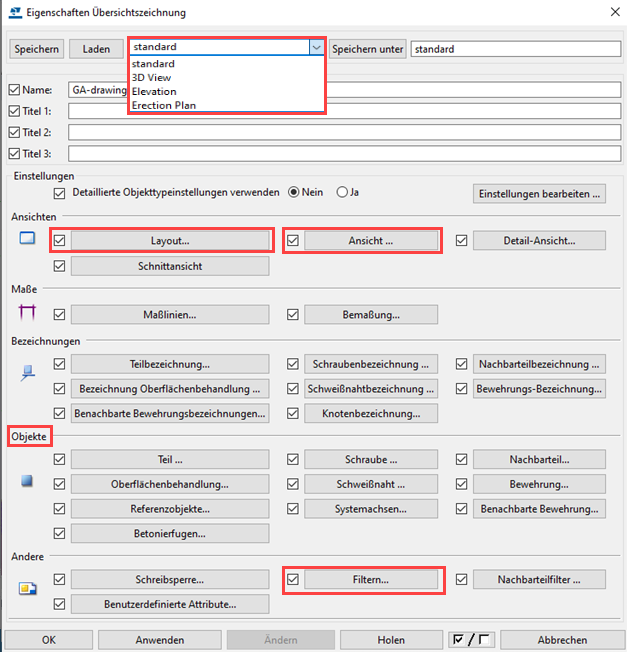Click the Bezeichnungen mark icon
Screen dimensions: 627x652
(x=28, y=373)
